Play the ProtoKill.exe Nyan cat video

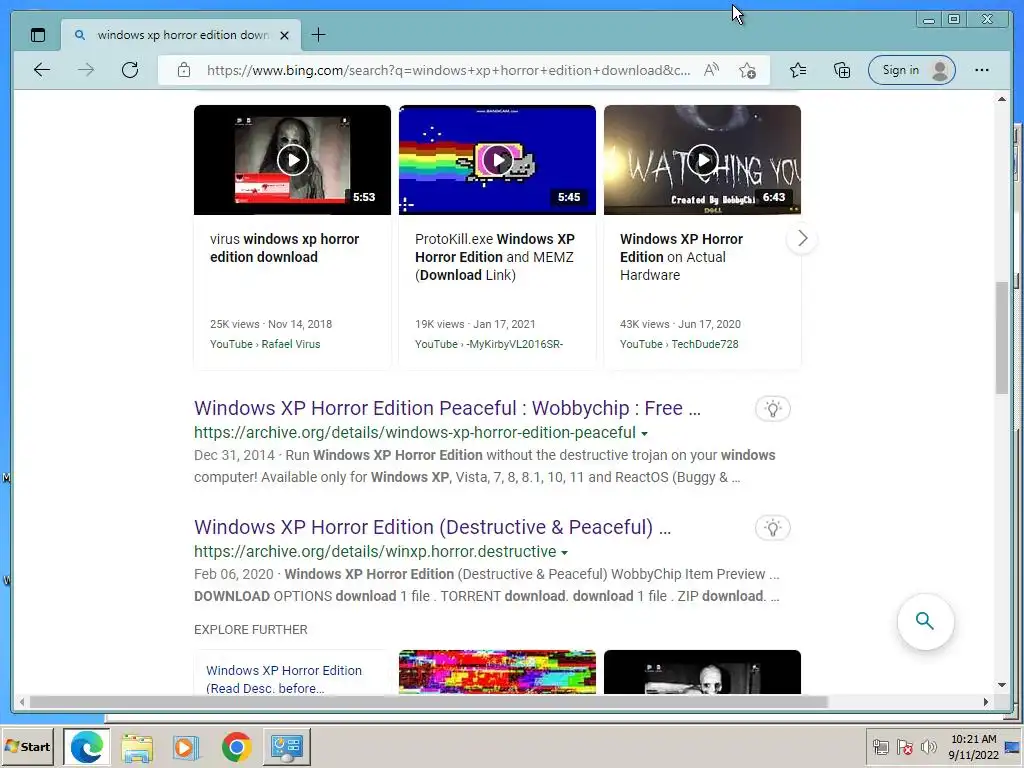(498, 160)
